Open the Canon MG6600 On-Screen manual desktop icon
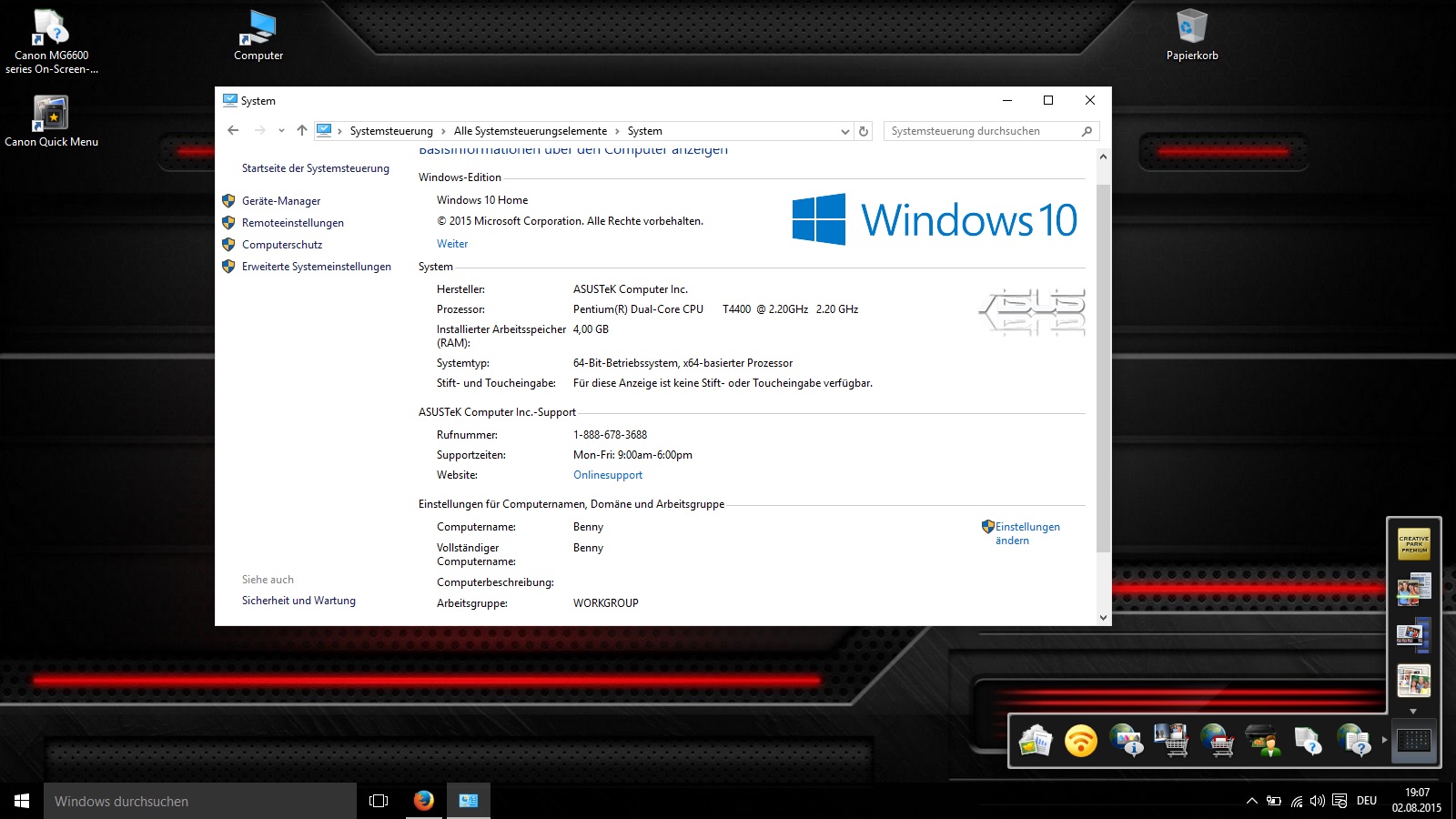The width and height of the screenshot is (1456, 819). coord(51,42)
